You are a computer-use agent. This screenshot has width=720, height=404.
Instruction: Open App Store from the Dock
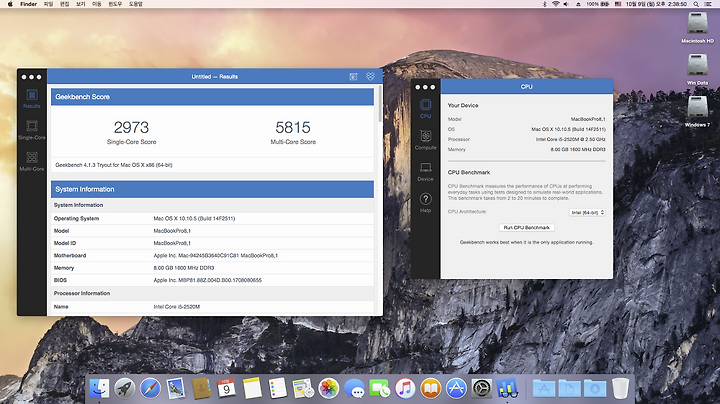click(456, 388)
